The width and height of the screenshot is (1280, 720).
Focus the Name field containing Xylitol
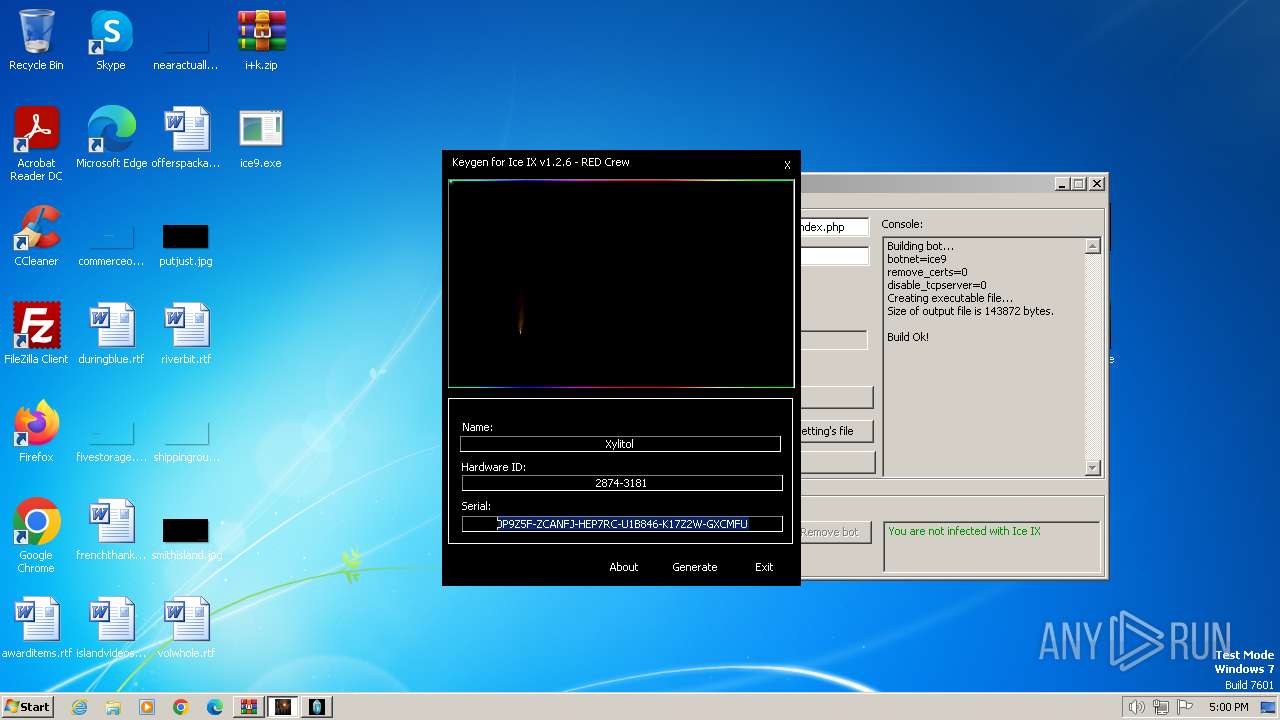pyautogui.click(x=620, y=444)
